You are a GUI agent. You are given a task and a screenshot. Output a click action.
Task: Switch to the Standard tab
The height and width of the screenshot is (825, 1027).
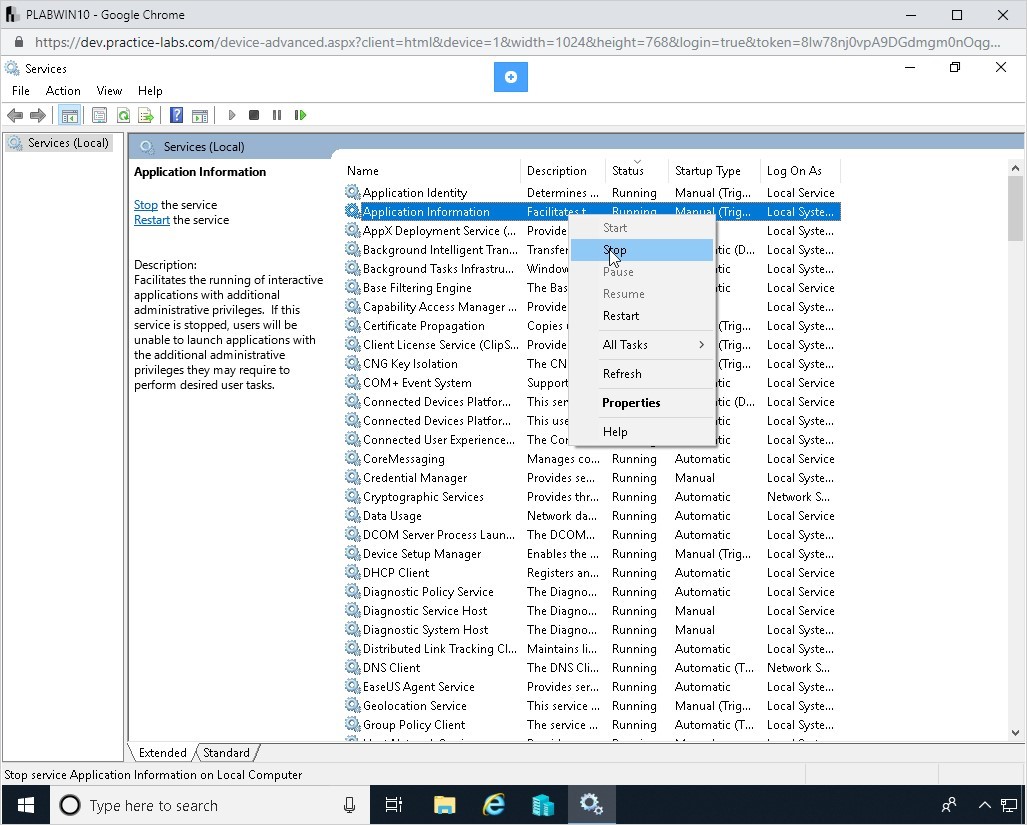point(226,752)
